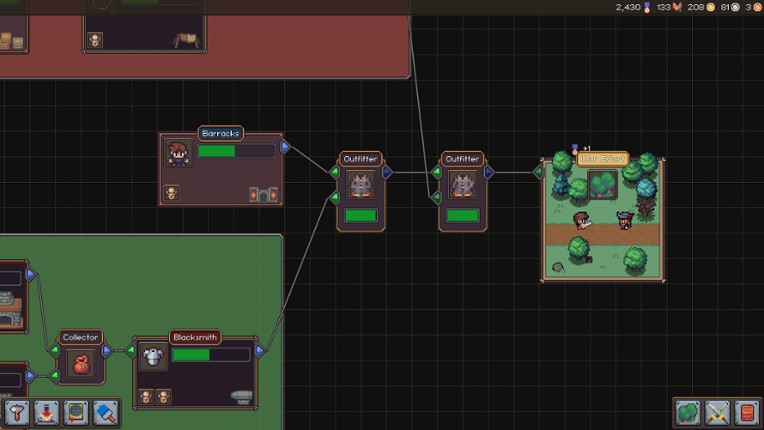Click the Collector's red bag icon

pyautogui.click(x=81, y=364)
